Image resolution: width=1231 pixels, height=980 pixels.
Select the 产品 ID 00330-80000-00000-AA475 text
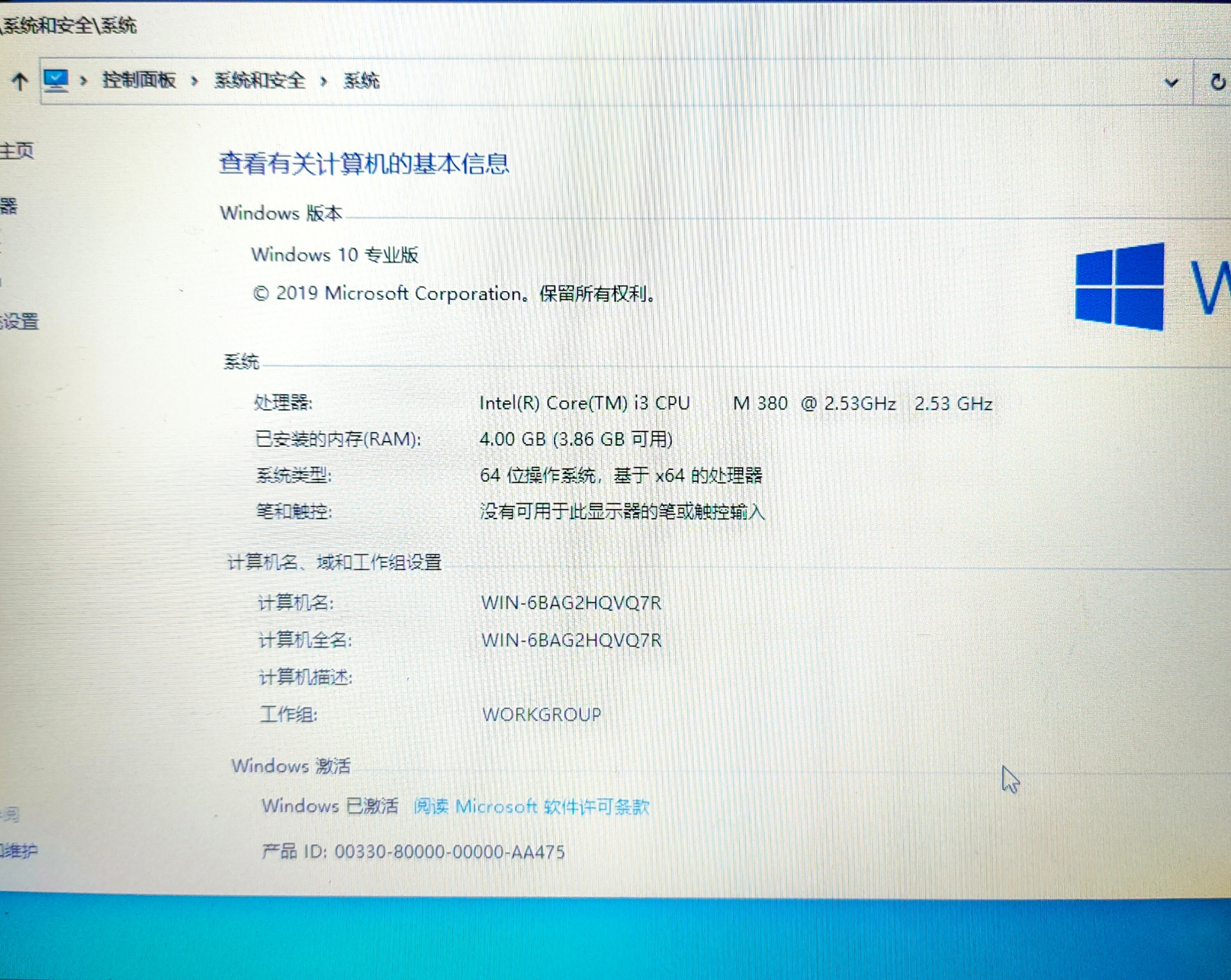pos(414,852)
